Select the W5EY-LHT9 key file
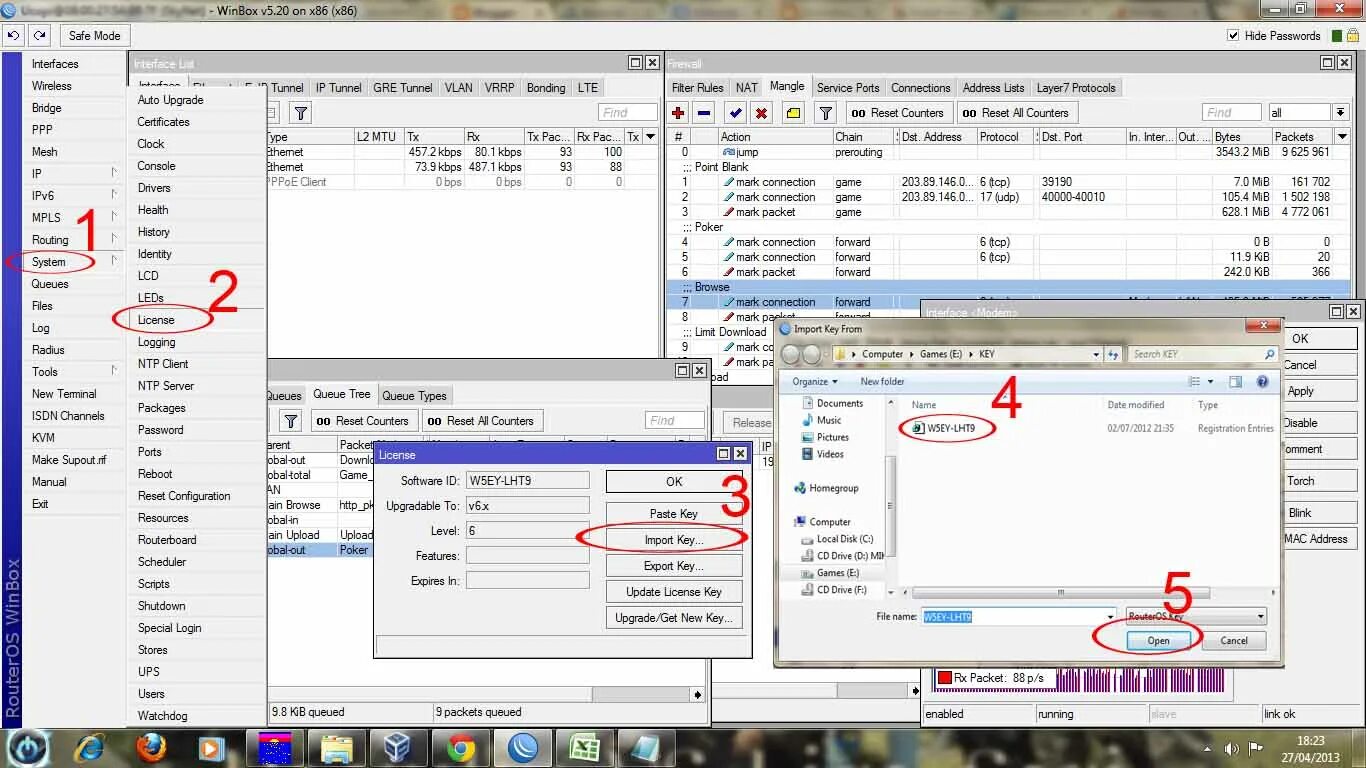The image size is (1366, 768). 950,428
